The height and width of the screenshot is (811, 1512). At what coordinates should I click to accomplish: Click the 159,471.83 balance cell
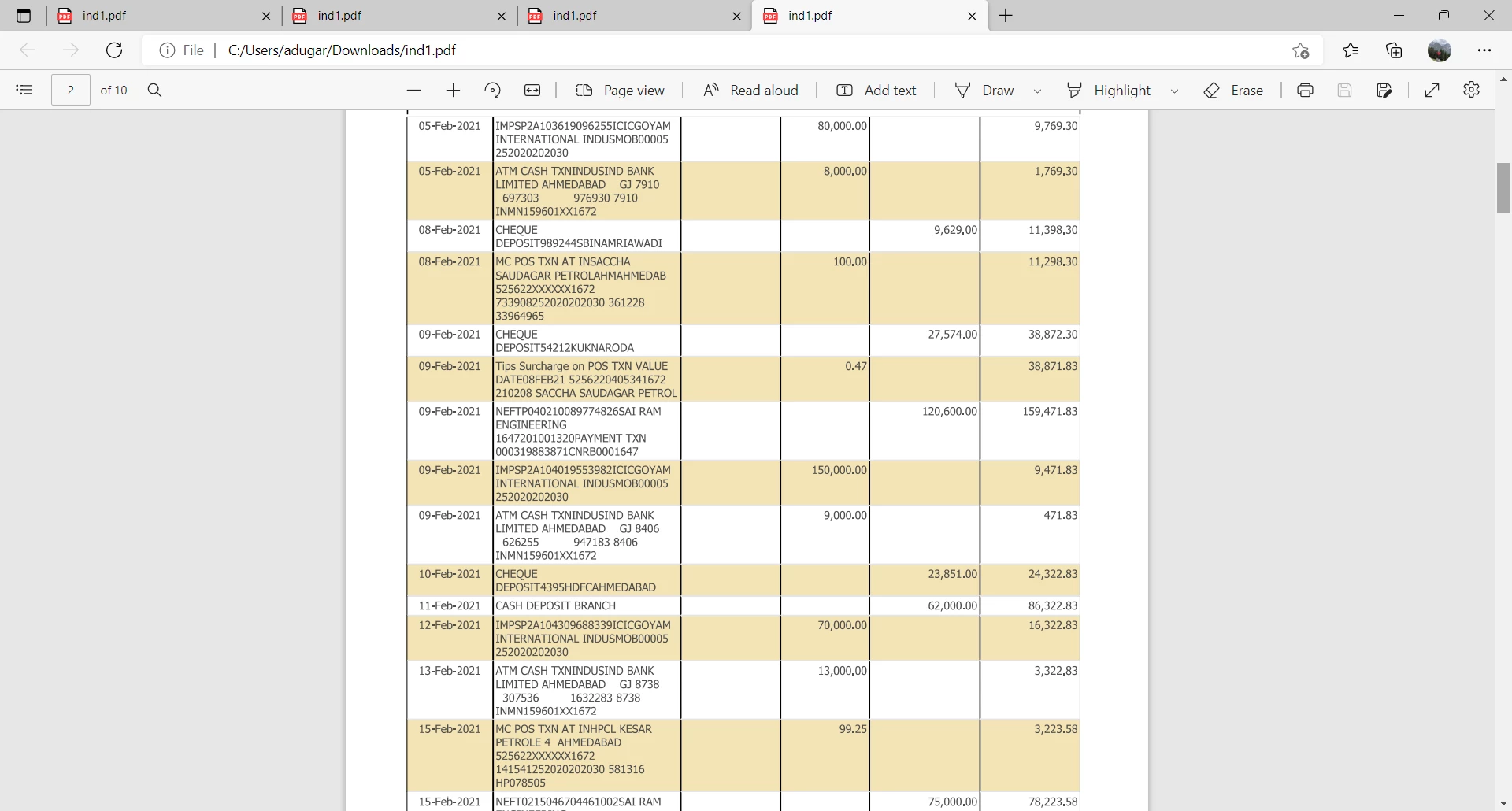[x=1050, y=412]
